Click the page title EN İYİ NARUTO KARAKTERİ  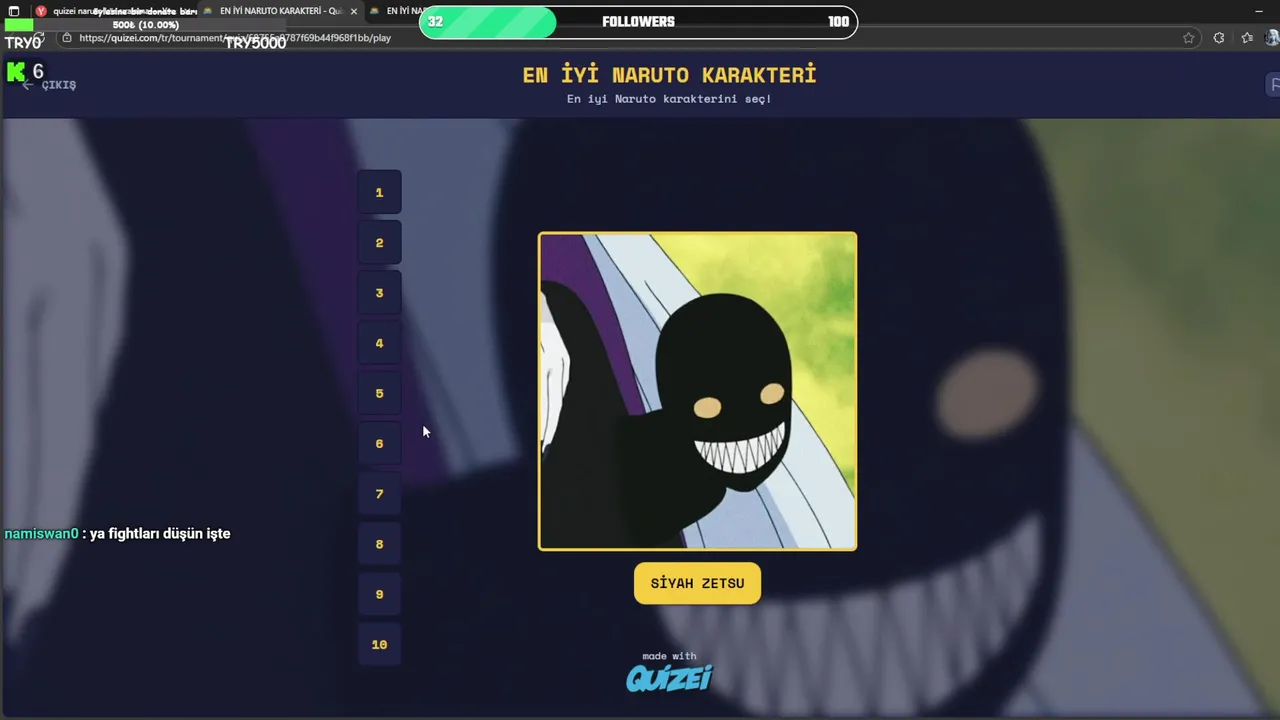[669, 75]
